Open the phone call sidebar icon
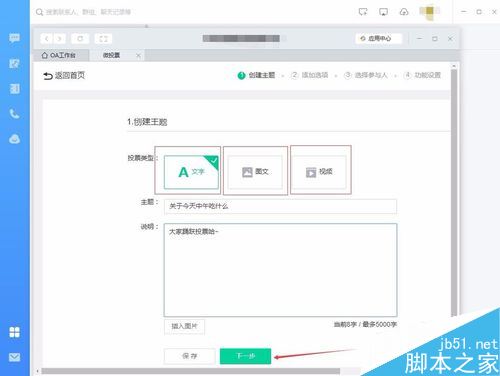The width and height of the screenshot is (500, 376). (14, 114)
